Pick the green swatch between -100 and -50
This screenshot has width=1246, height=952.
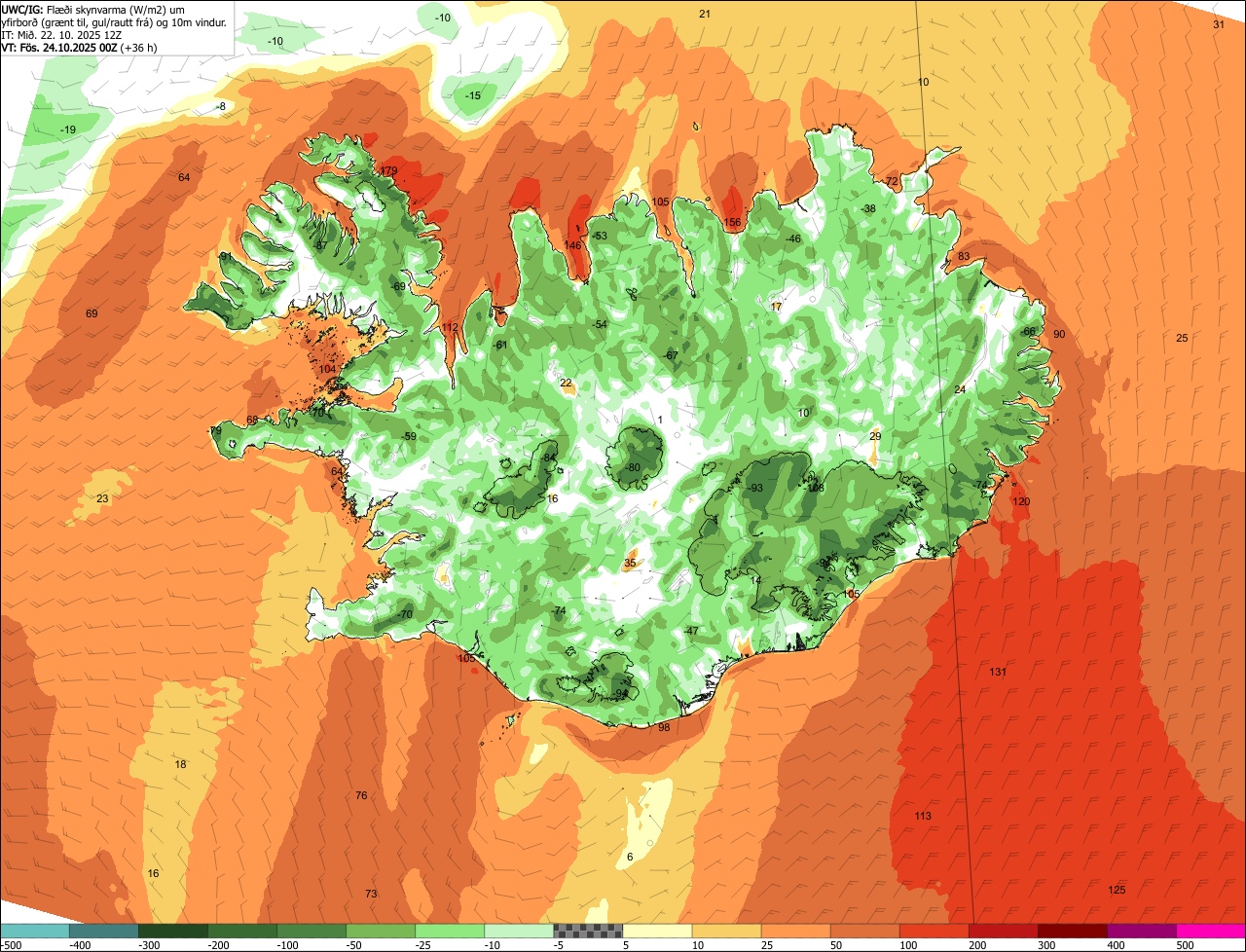tap(311, 931)
